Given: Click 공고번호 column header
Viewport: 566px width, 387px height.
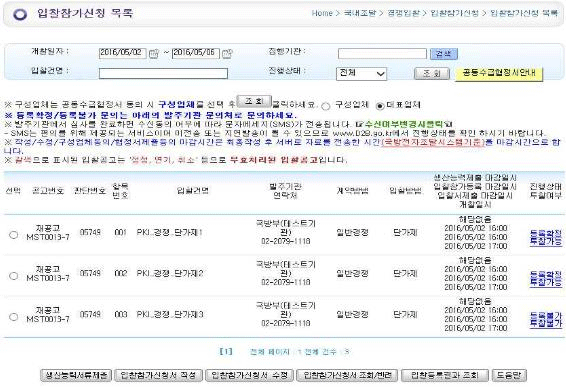Looking at the screenshot, I should [48, 191].
